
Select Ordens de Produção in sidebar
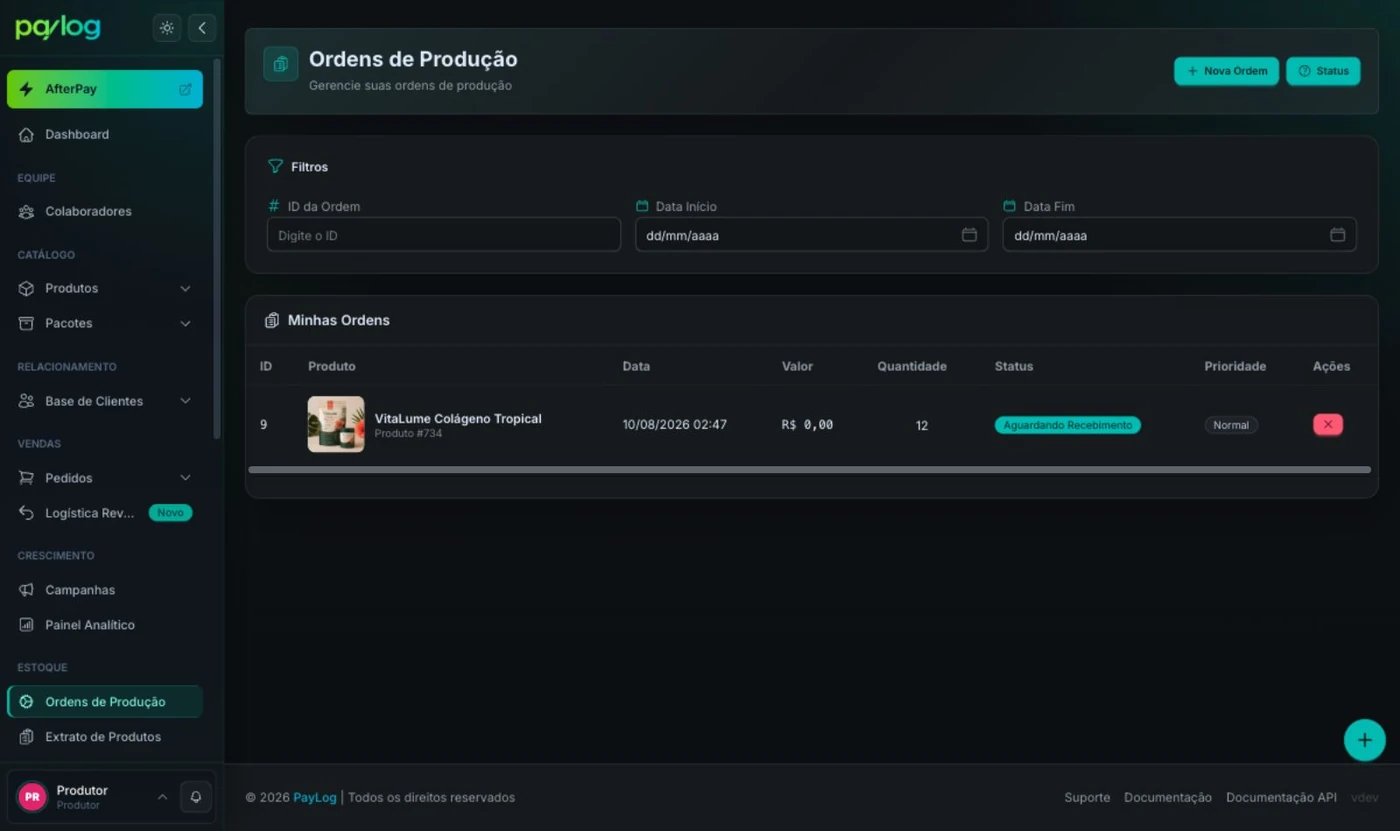(x=105, y=702)
